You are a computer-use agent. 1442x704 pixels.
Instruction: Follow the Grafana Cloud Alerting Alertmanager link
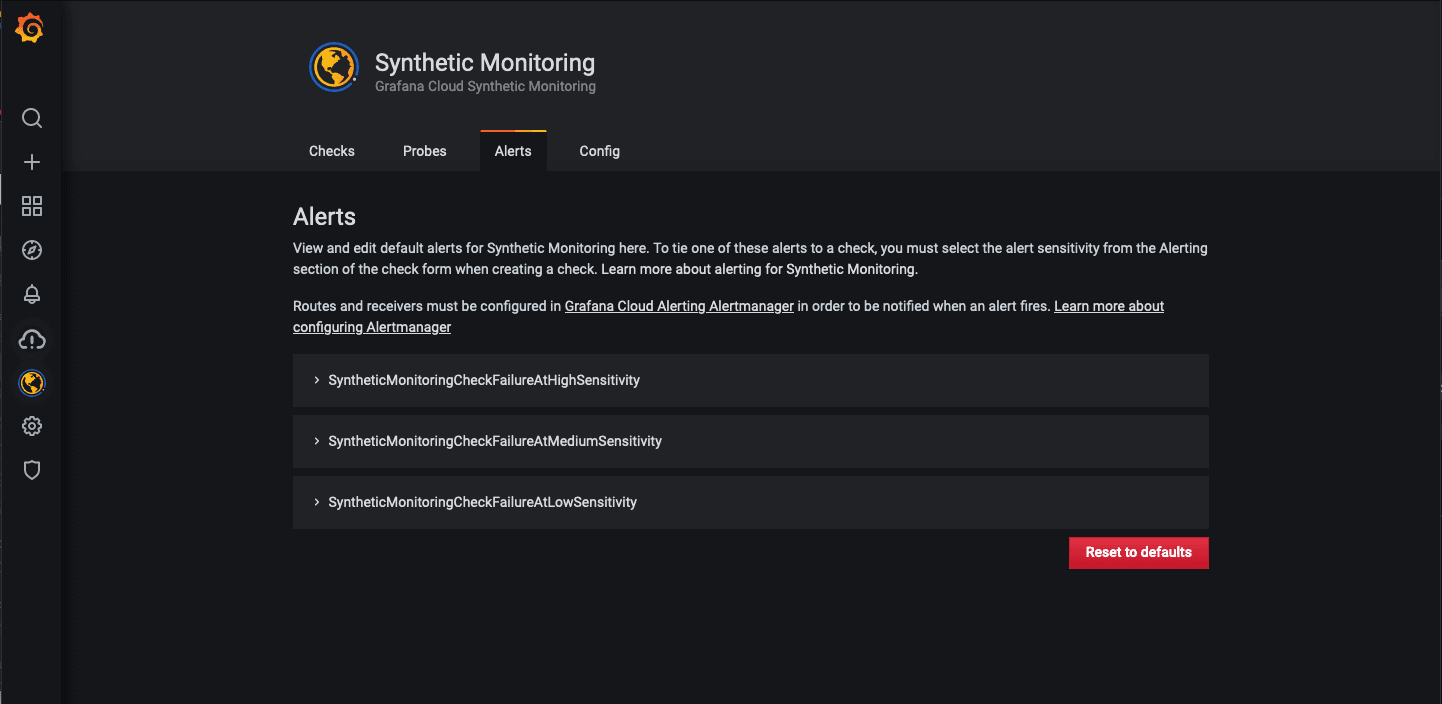pos(679,306)
